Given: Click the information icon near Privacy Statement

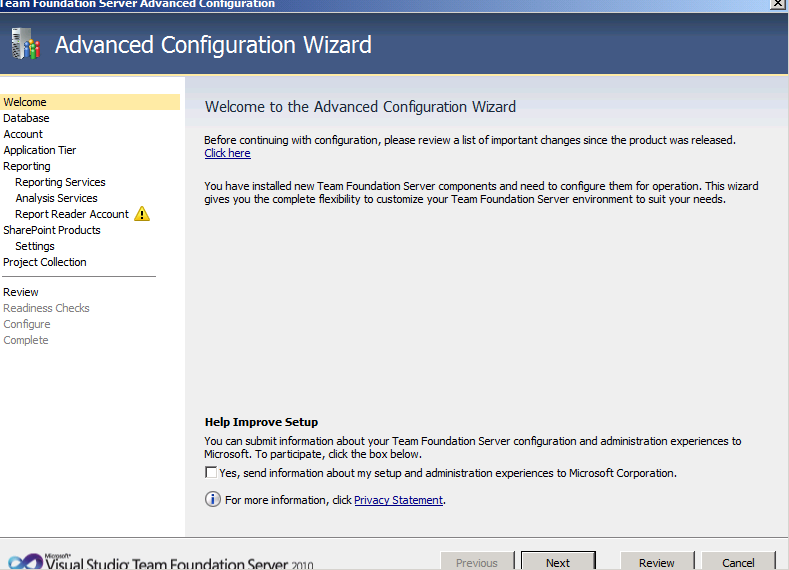Looking at the screenshot, I should (212, 499).
